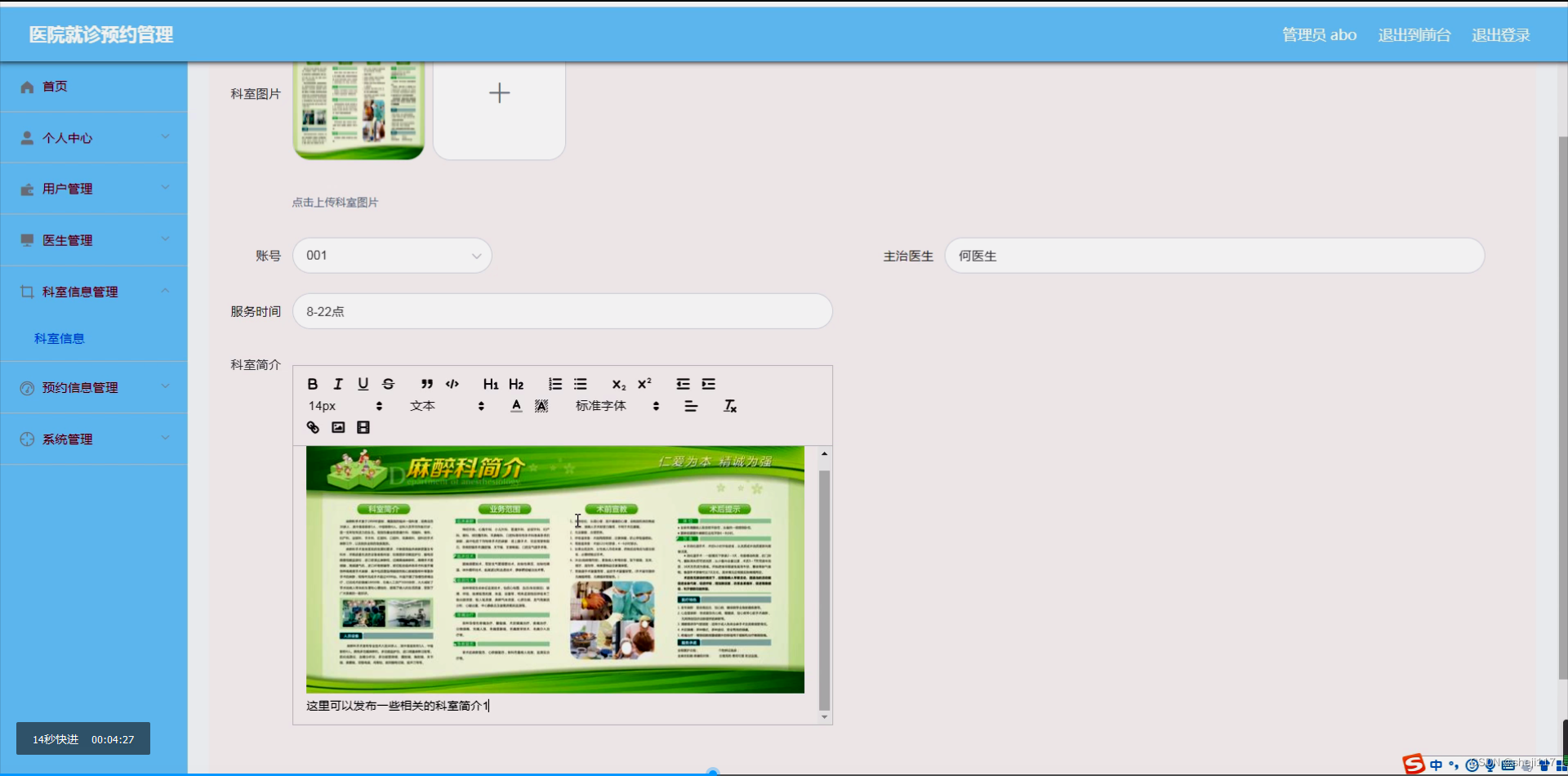Apply italic styling to text
This screenshot has width=1568, height=776.
pos(337,383)
